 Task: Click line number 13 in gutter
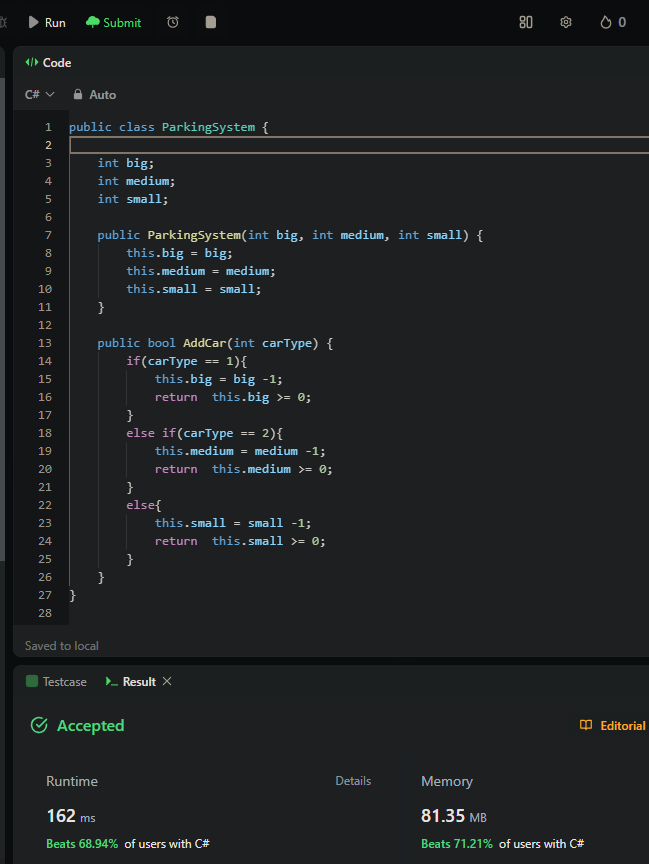click(x=45, y=343)
